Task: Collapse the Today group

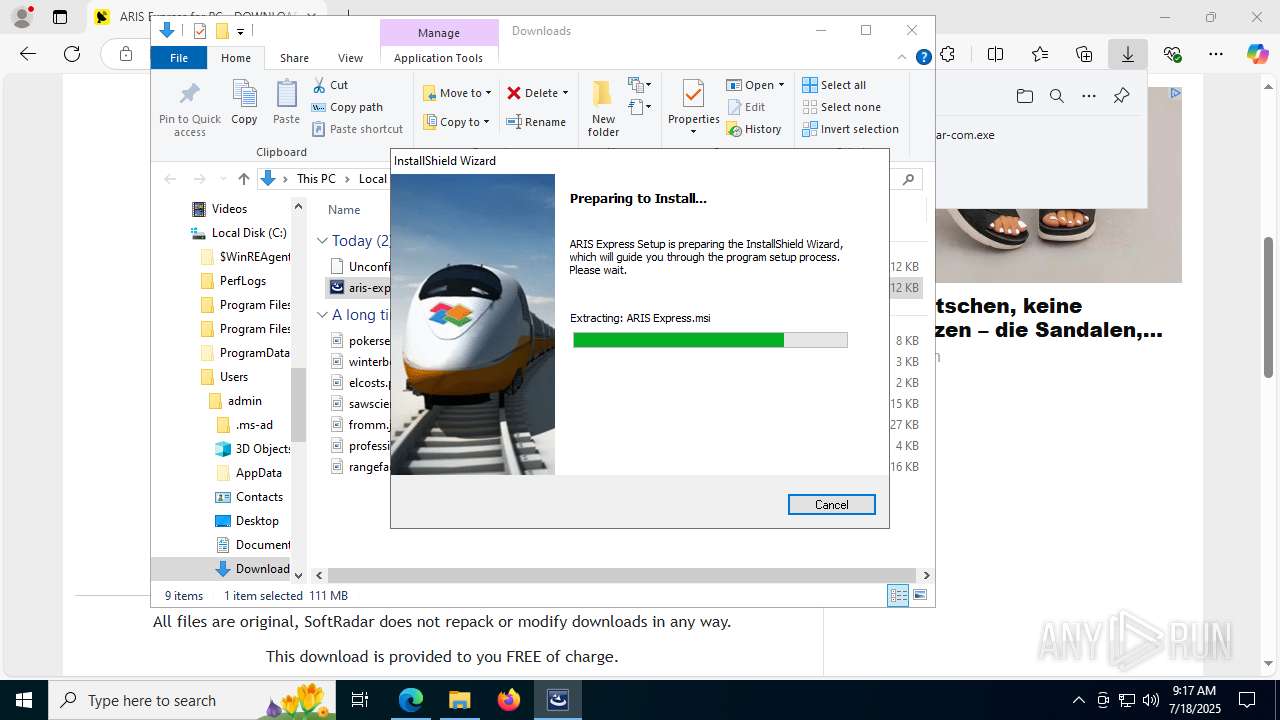Action: 322,241
